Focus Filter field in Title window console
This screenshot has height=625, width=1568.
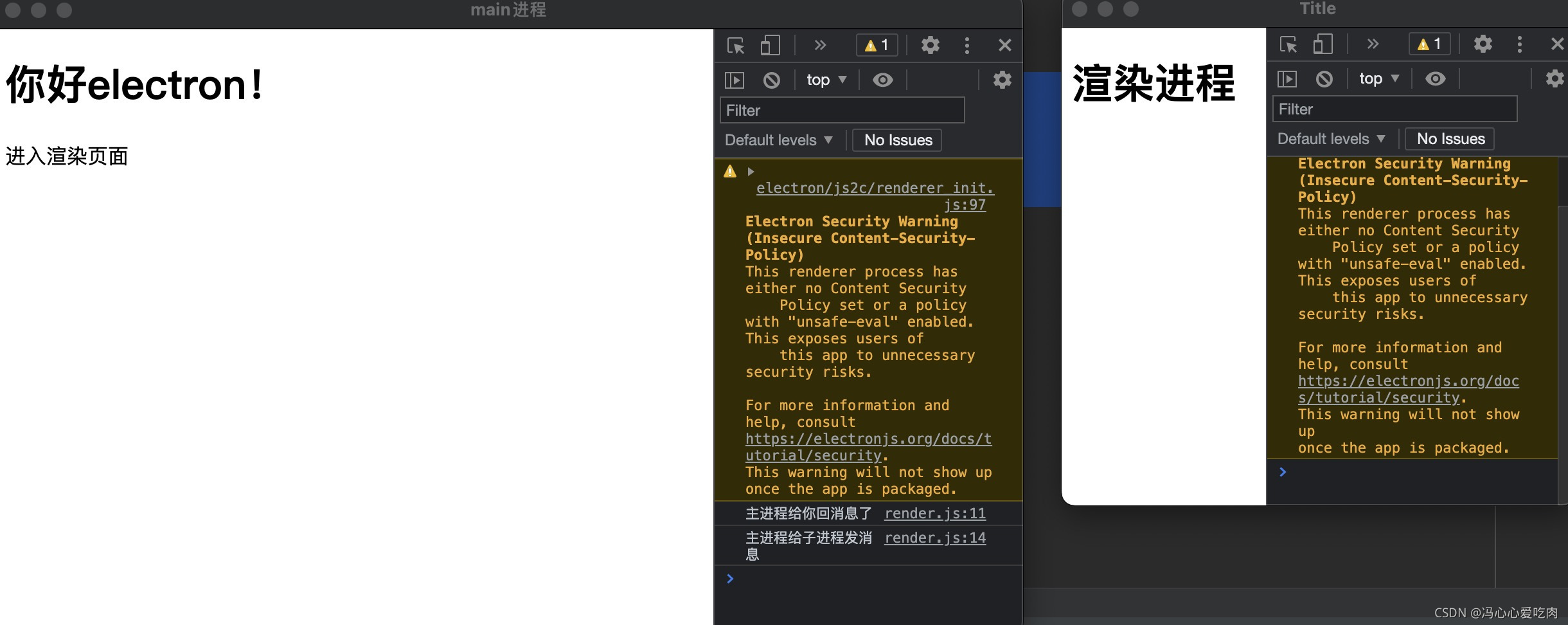(1395, 109)
